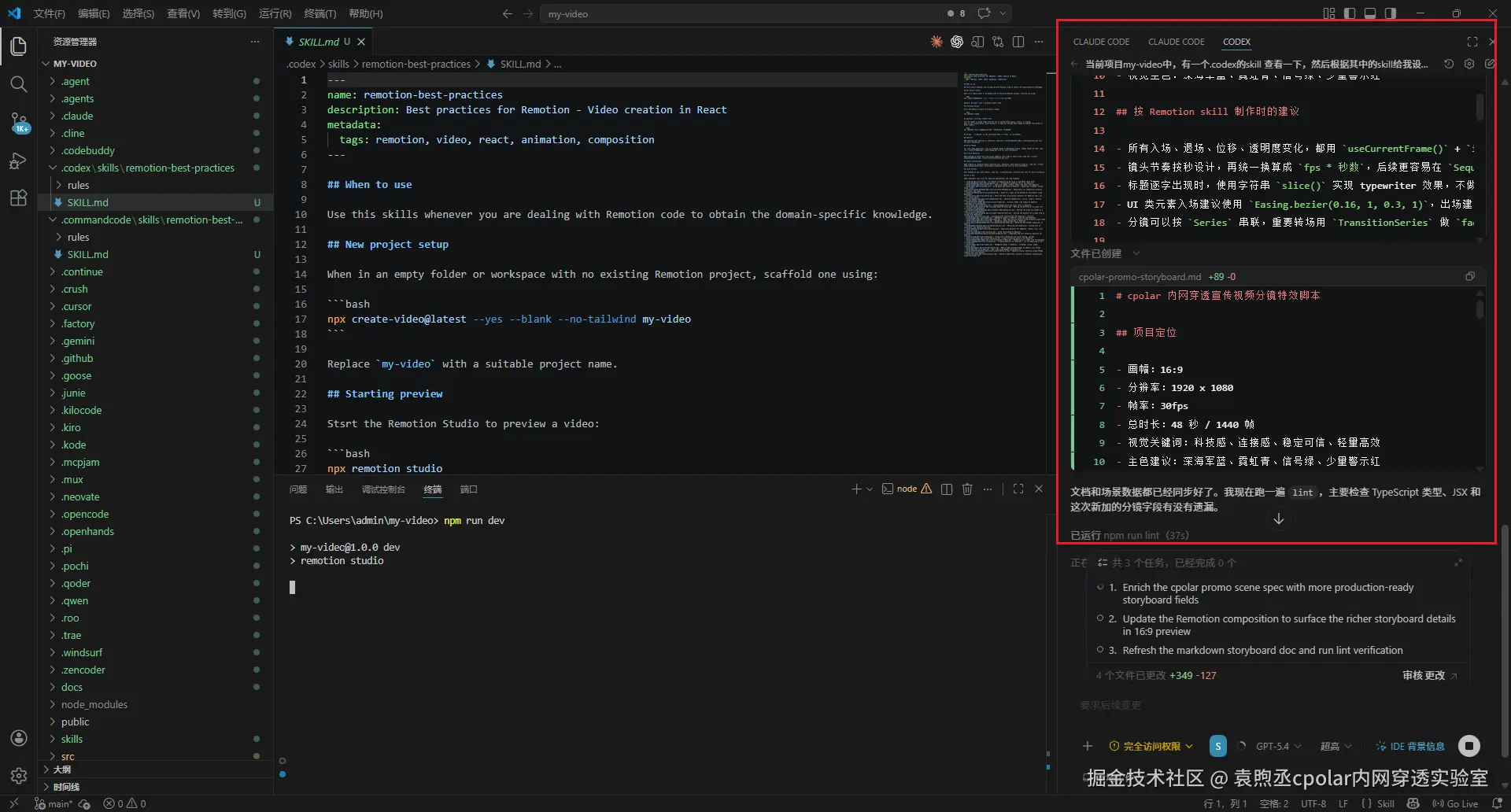The image size is (1511, 812).
Task: Open Markdown preview to the side
Action: point(977,42)
